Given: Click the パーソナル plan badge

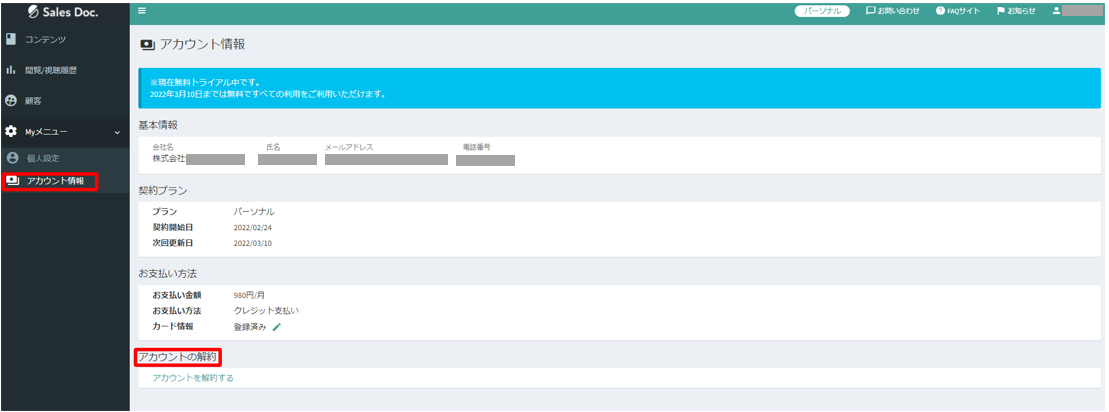Looking at the screenshot, I should tap(821, 11).
